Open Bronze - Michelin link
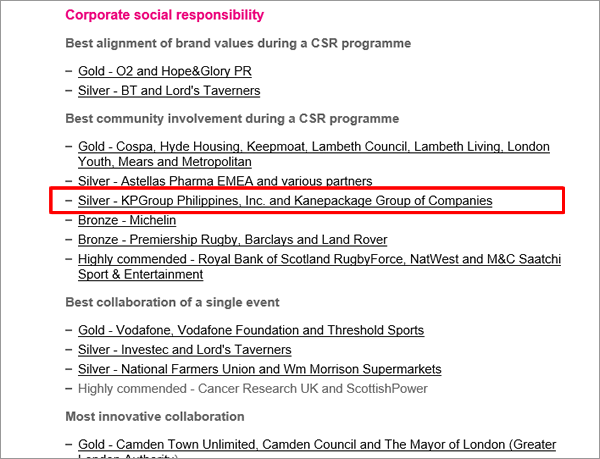This screenshot has width=600, height=459. (127, 220)
